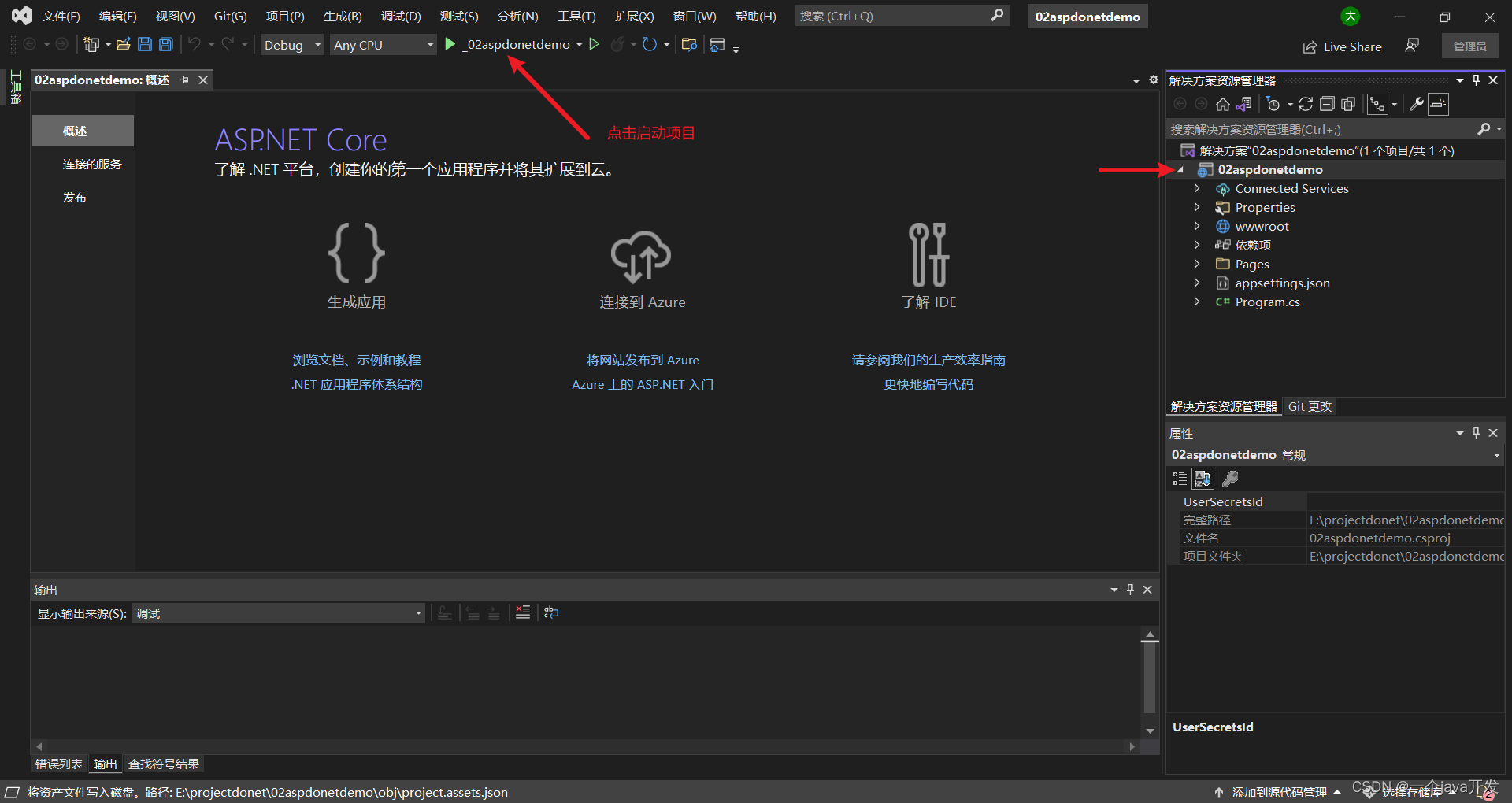This screenshot has height=803, width=1512.
Task: Open Azure 上的 ASP.NET 入门 link
Action: point(643,384)
